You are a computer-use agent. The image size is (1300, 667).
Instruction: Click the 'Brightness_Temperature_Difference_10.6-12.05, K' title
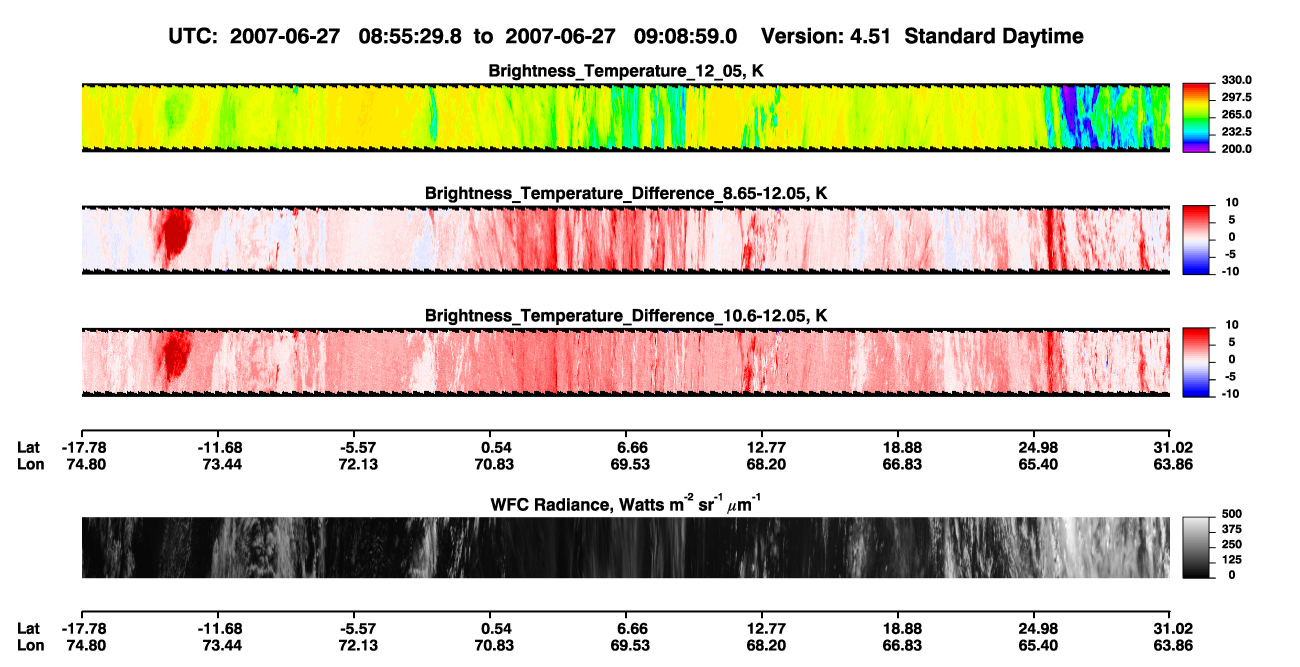click(x=626, y=316)
